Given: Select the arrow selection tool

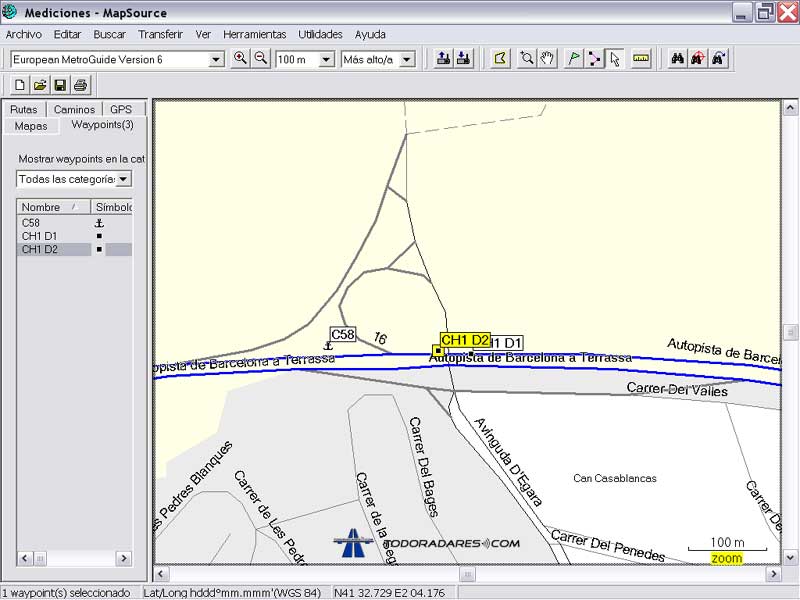Looking at the screenshot, I should (x=615, y=59).
